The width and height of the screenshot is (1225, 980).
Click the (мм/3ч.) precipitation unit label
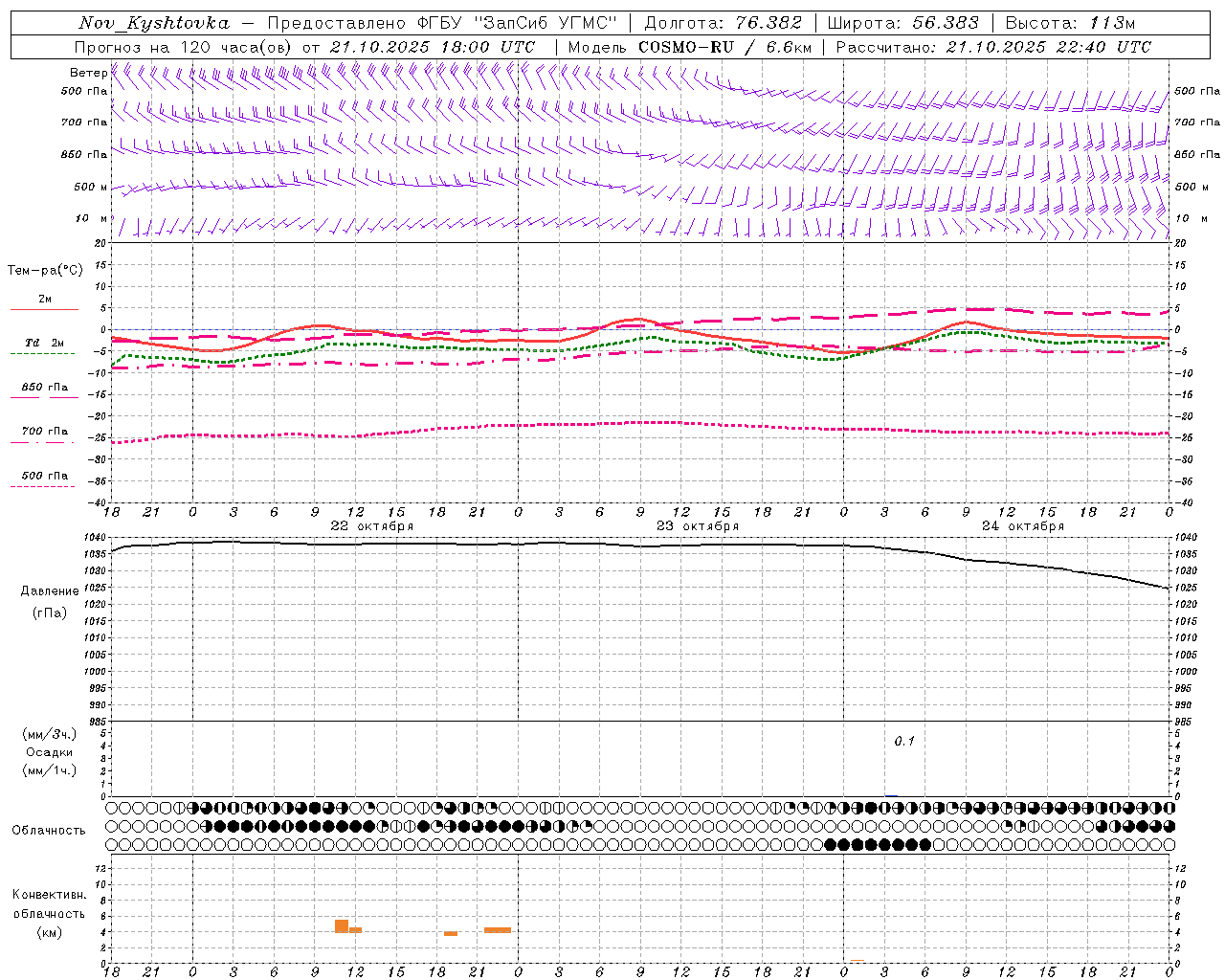(x=50, y=734)
